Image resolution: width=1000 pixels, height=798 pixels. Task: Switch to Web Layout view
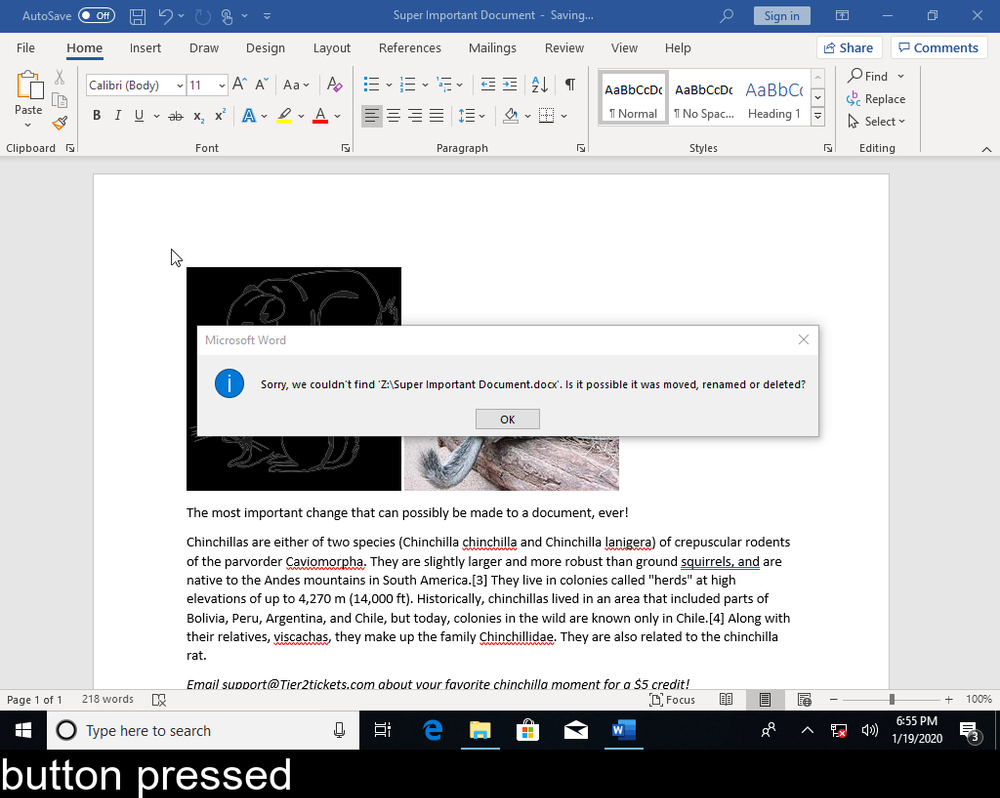pyautogui.click(x=805, y=700)
